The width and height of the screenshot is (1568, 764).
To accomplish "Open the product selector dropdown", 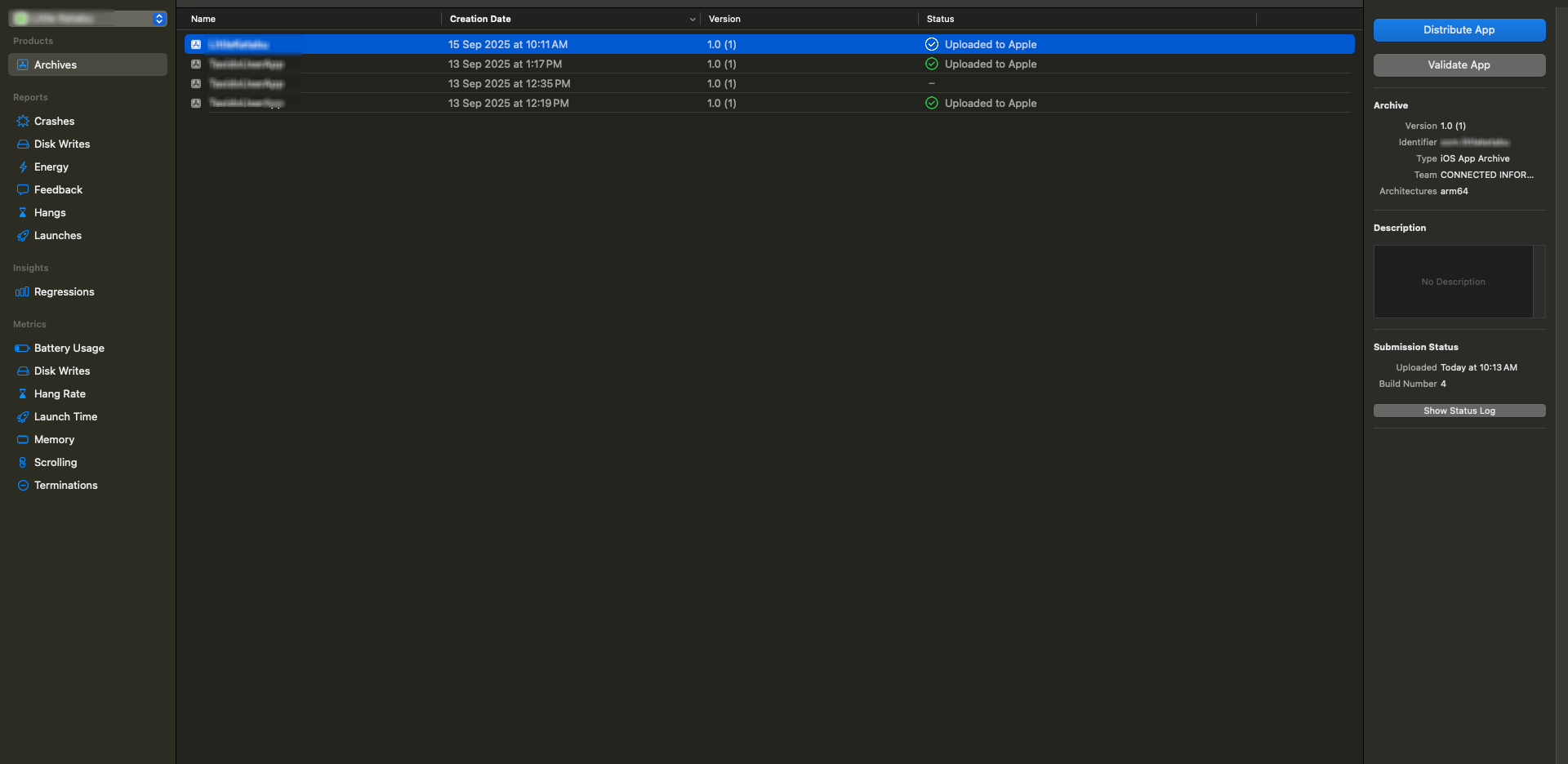I will (x=158, y=19).
